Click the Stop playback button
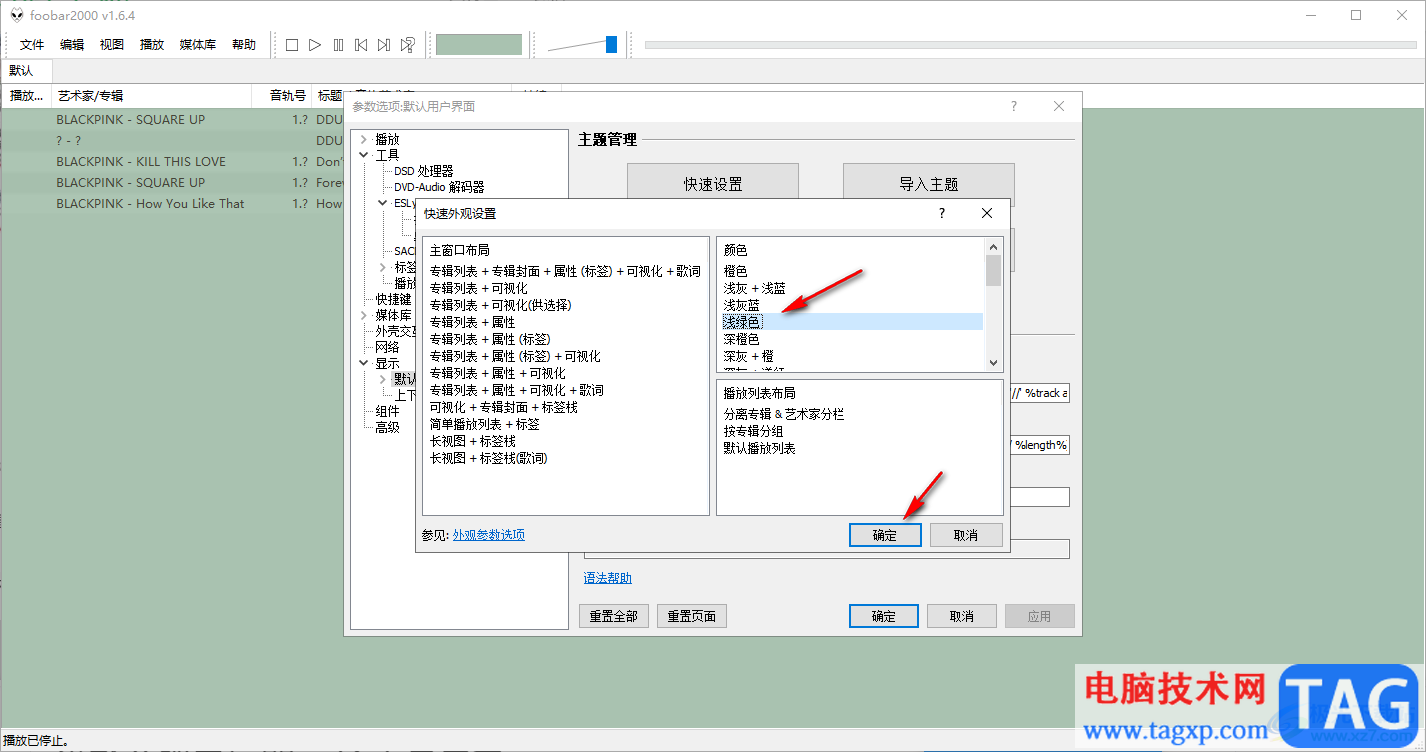 [x=292, y=45]
